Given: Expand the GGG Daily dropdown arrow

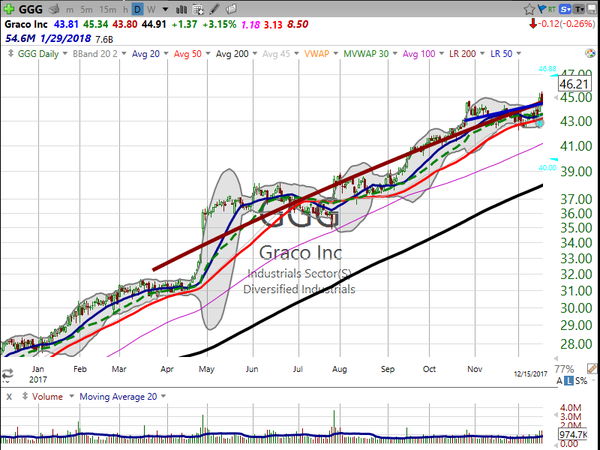Looking at the screenshot, I should (65, 54).
